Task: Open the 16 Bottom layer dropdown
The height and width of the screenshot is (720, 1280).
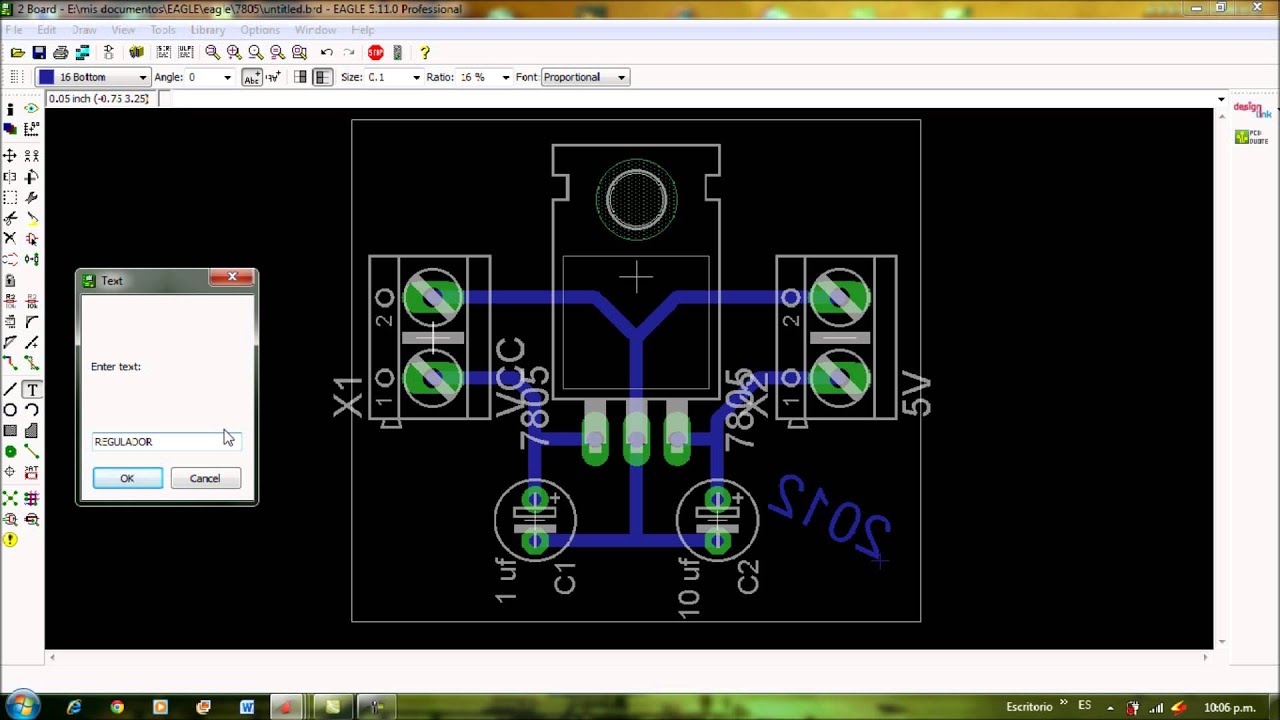Action: [93, 77]
